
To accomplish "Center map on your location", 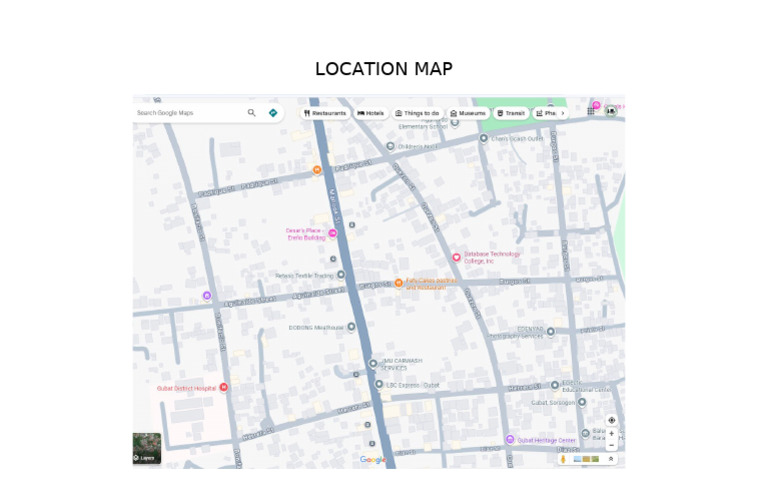I will pos(611,420).
